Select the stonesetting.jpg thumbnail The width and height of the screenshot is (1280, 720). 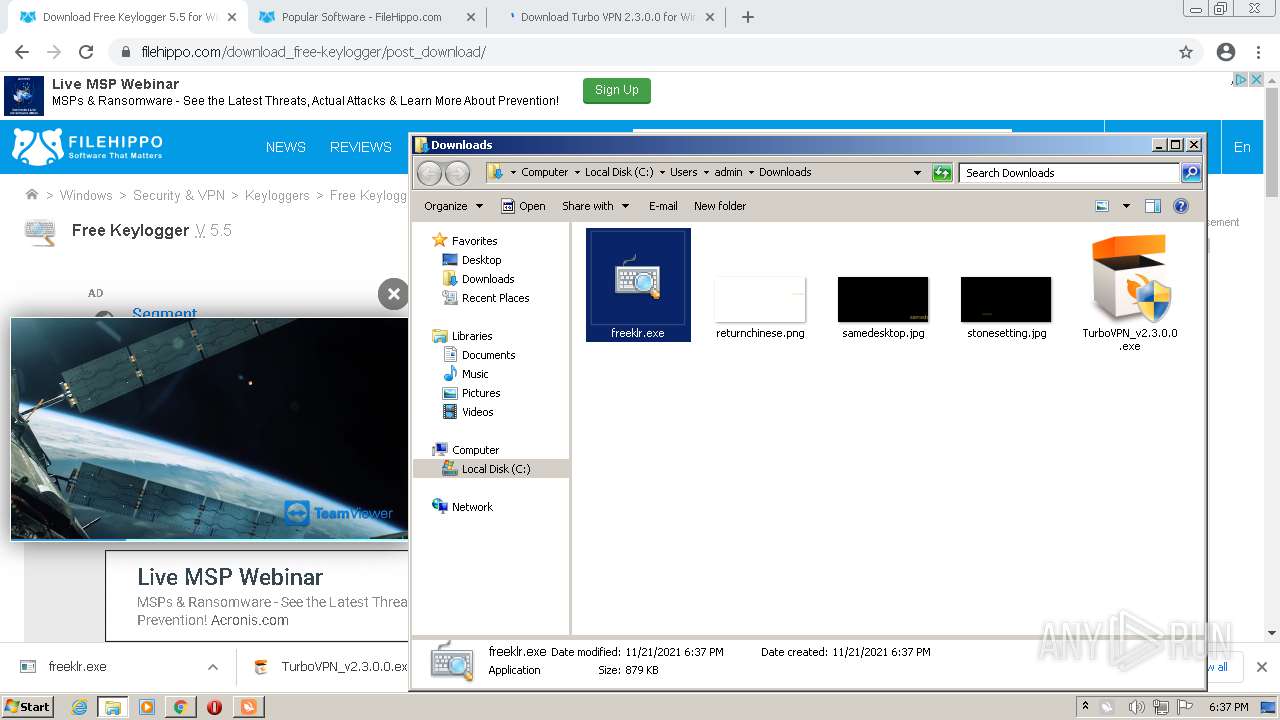[x=1006, y=300]
